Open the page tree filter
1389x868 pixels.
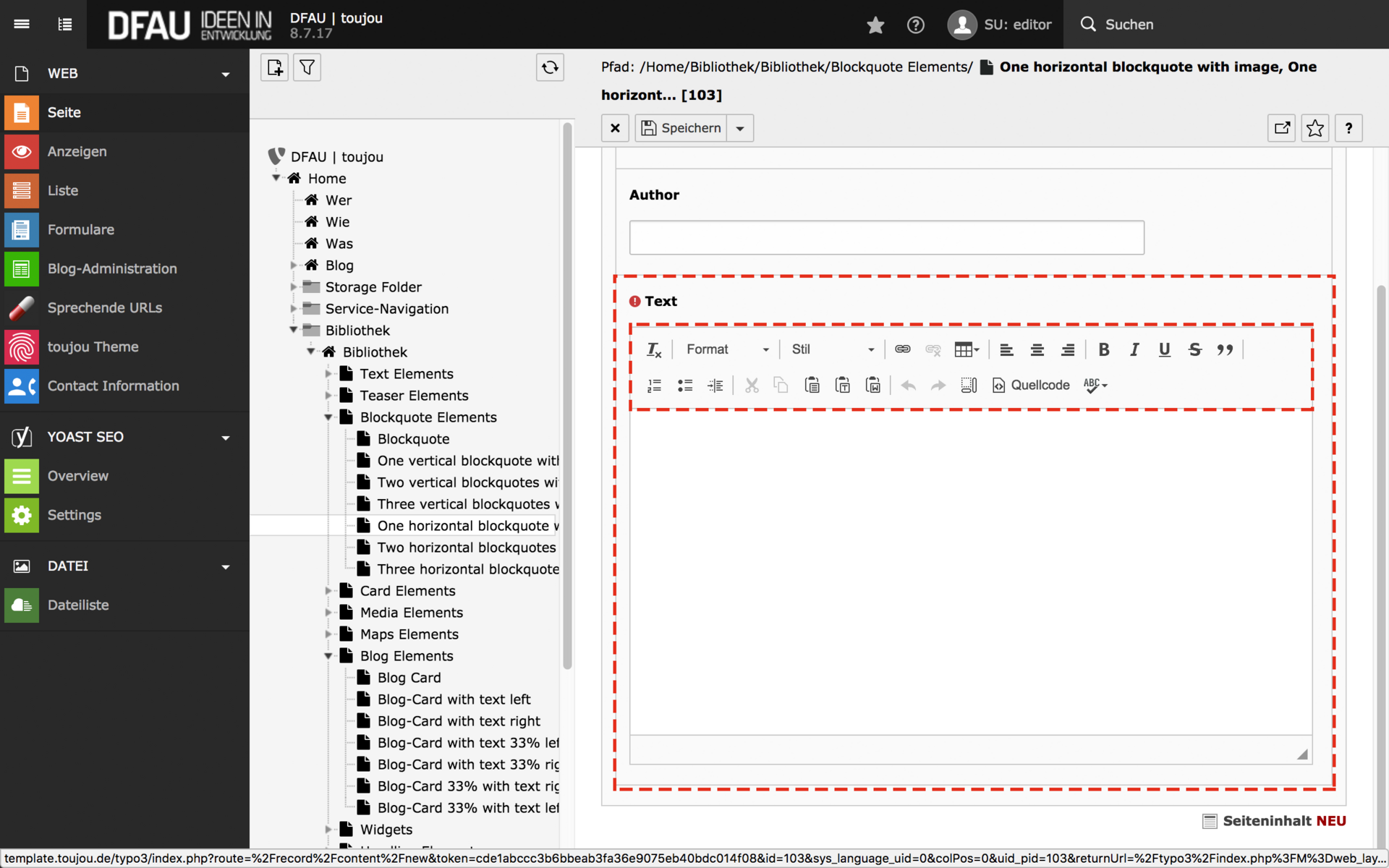point(307,67)
